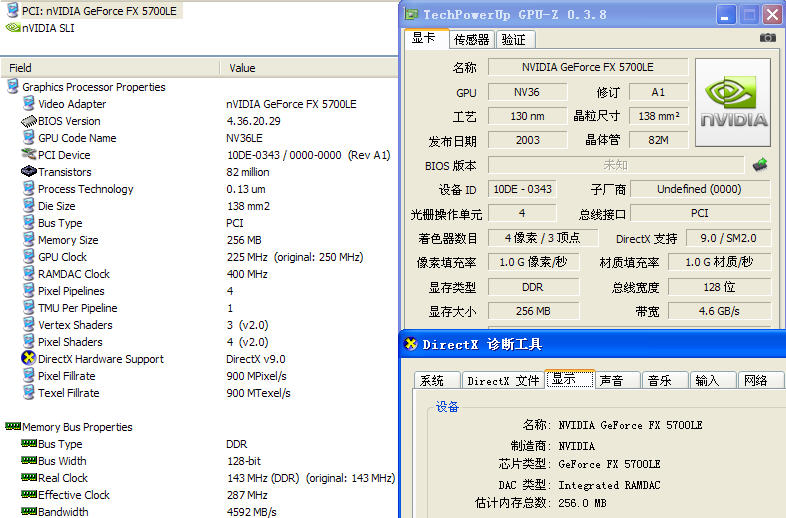Click the Real Clock row memory icon
Screen dimensions: 786x518
[29, 477]
